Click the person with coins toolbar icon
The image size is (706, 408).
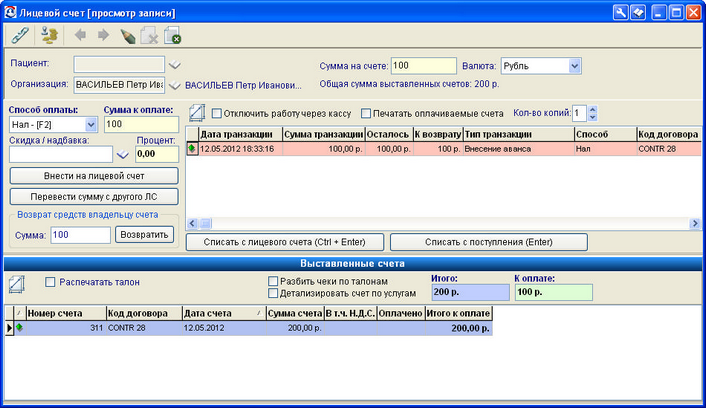[x=50, y=35]
